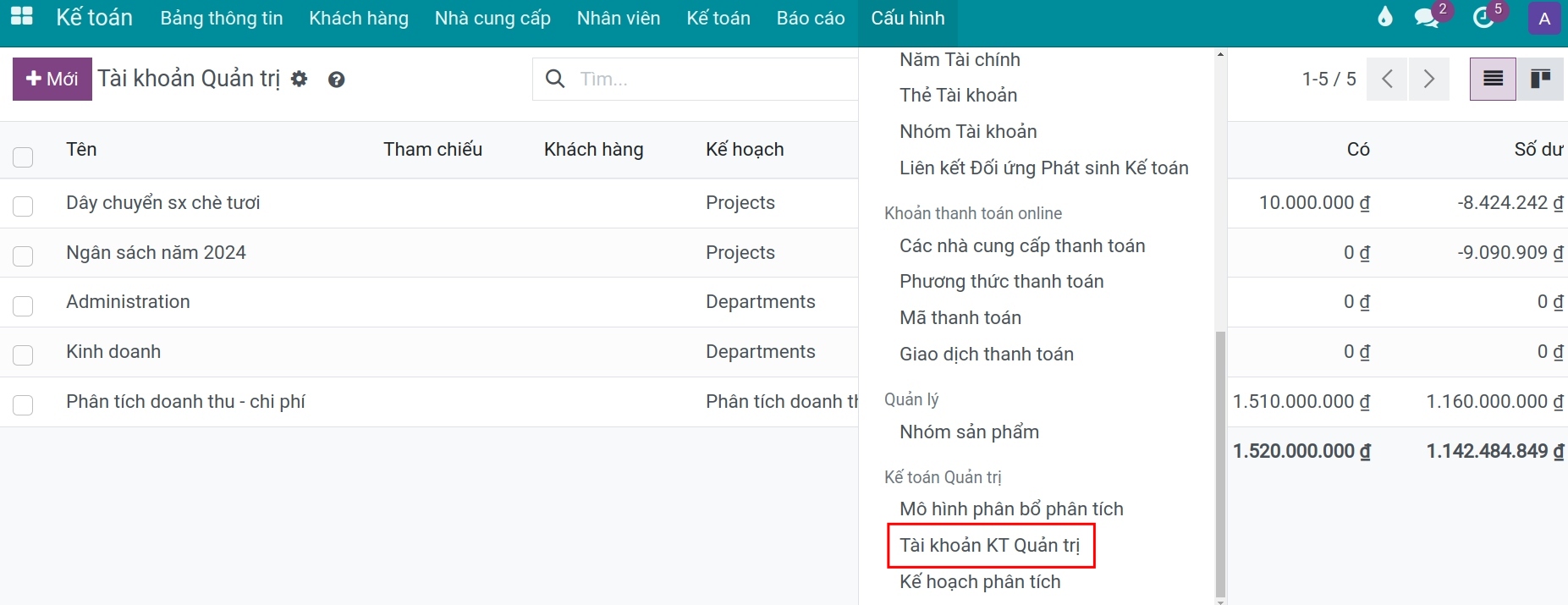The height and width of the screenshot is (605, 1568).
Task: Open the Bảng thông tin menu
Action: point(222,18)
